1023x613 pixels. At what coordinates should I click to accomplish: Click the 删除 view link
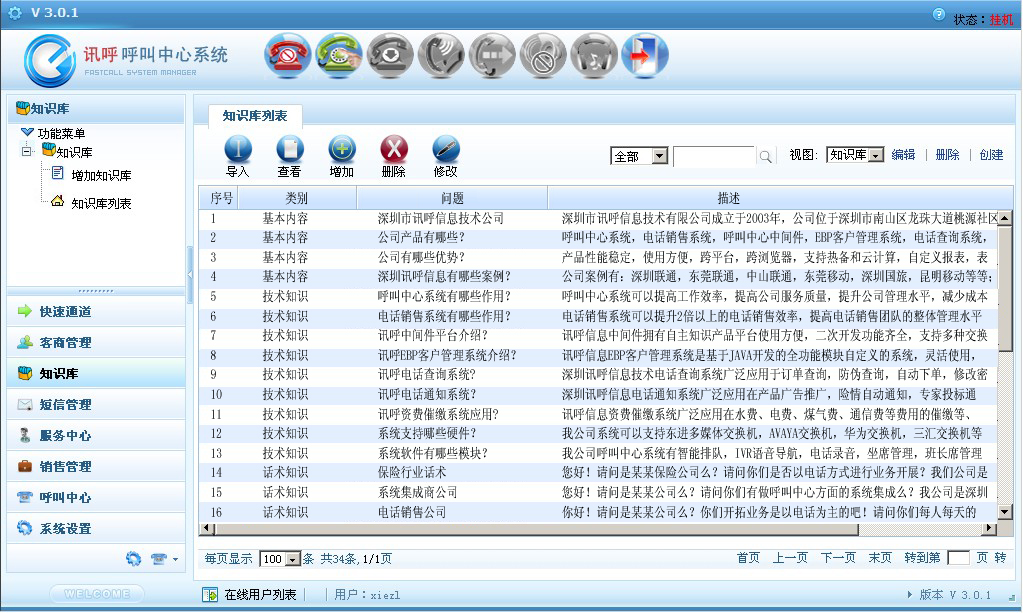coord(947,155)
